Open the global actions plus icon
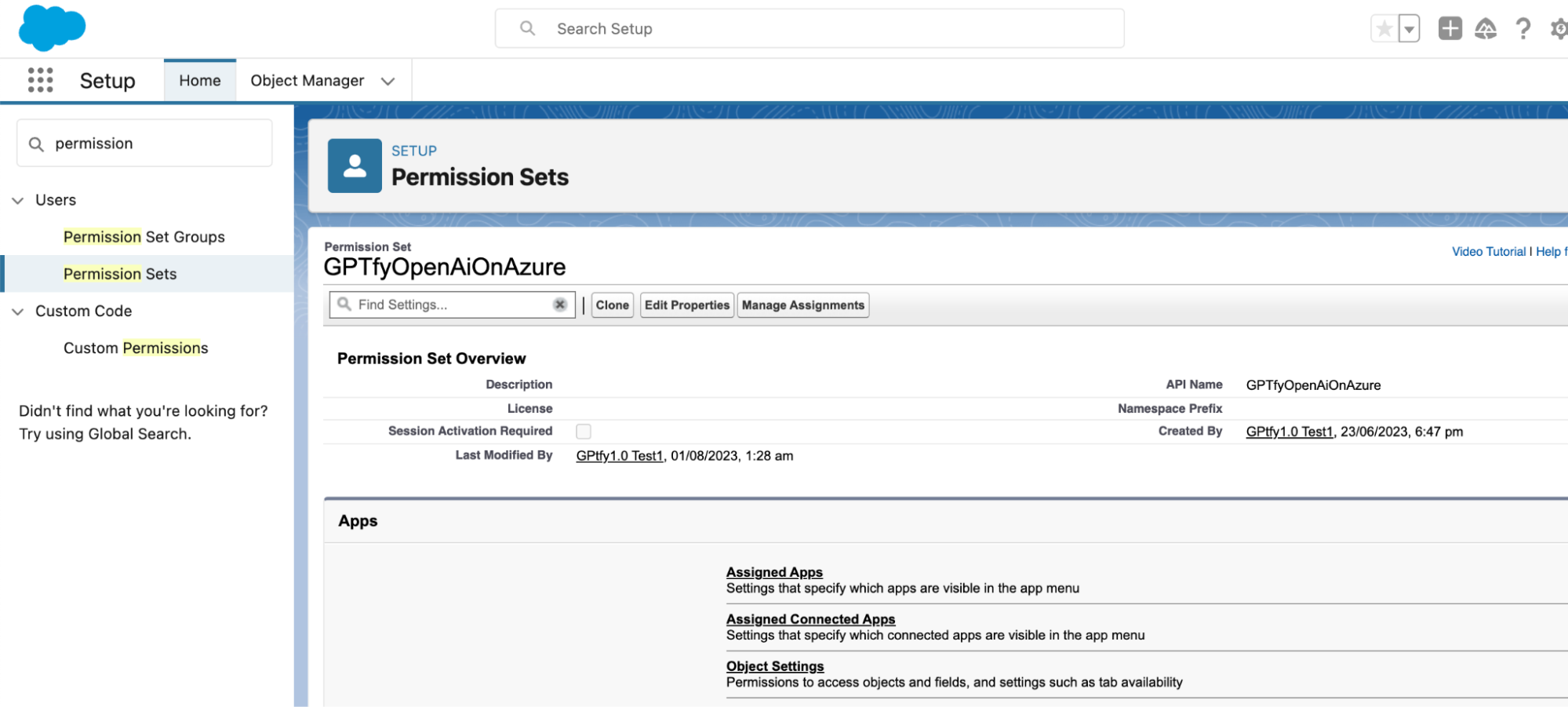The height and width of the screenshot is (707, 1568). coord(1450,29)
